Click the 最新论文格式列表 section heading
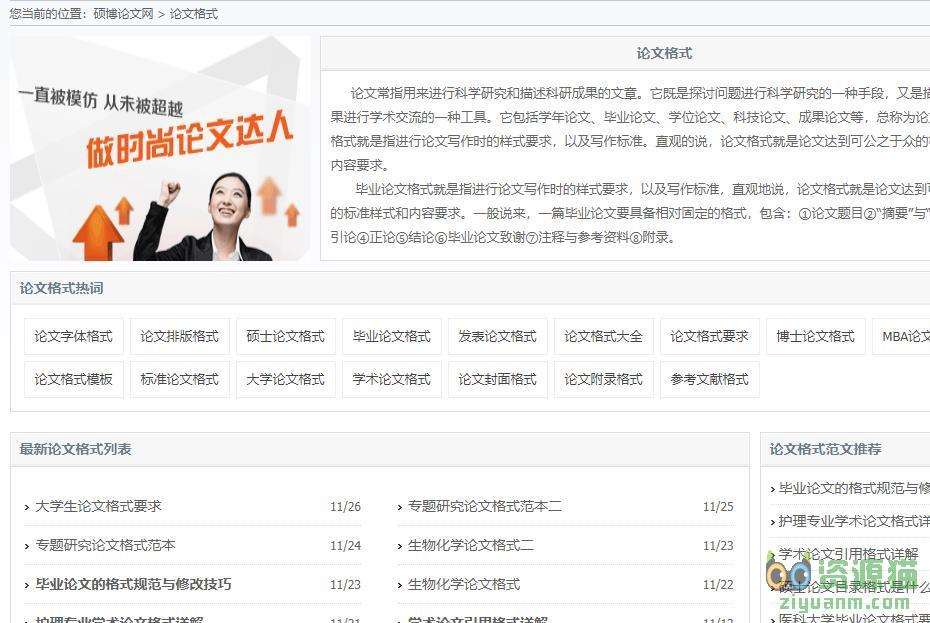The width and height of the screenshot is (930, 623). (x=75, y=449)
